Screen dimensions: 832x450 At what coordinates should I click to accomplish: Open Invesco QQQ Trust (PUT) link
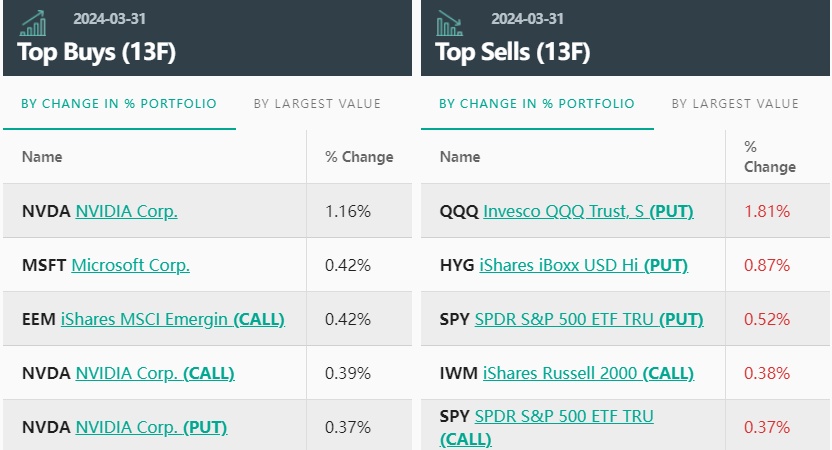588,211
